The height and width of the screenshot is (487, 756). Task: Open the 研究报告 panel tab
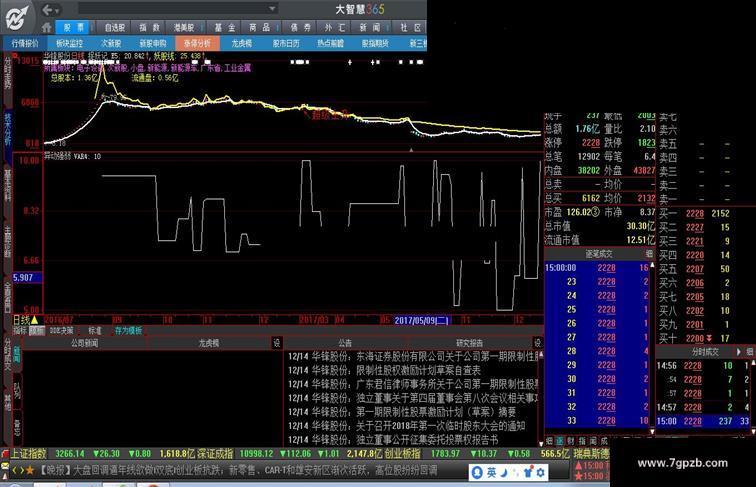click(x=470, y=343)
